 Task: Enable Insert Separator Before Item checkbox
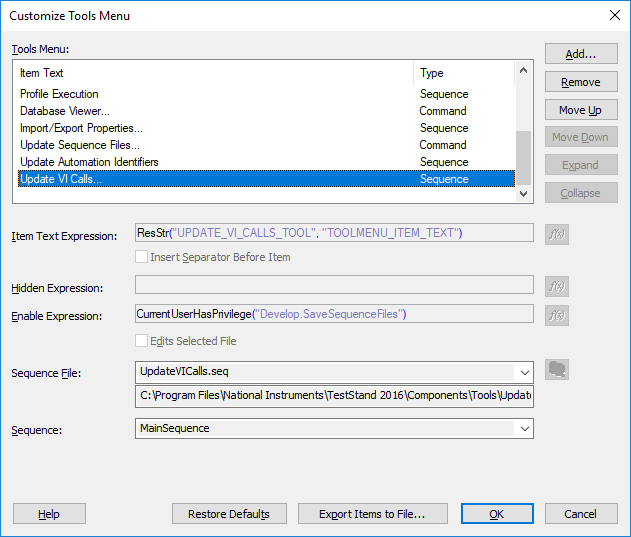click(142, 257)
